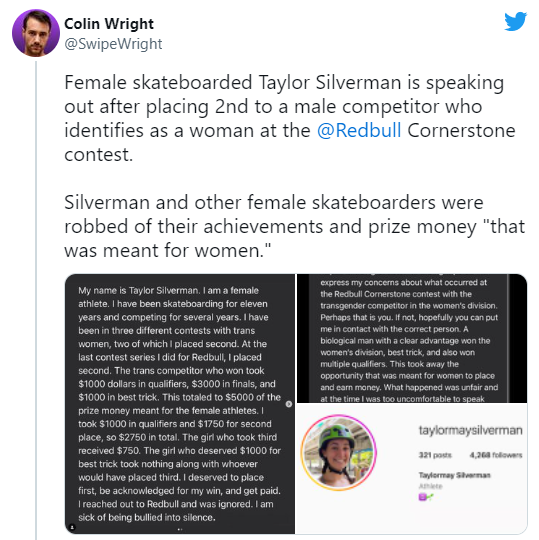The image size is (539, 540).
Task: Open the @SwipeWright handle
Action: 113,44
